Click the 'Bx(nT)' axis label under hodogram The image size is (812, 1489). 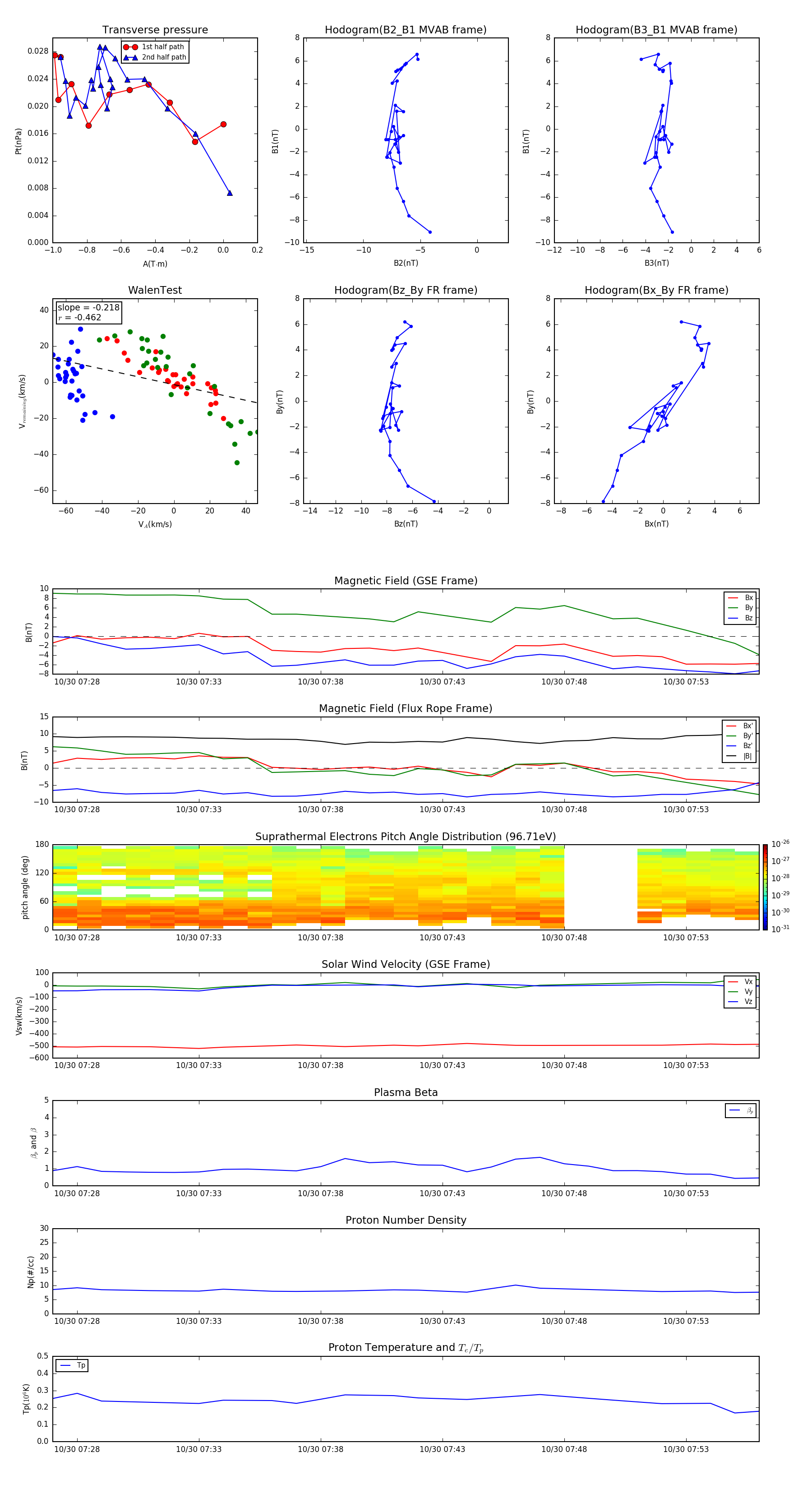tap(656, 524)
